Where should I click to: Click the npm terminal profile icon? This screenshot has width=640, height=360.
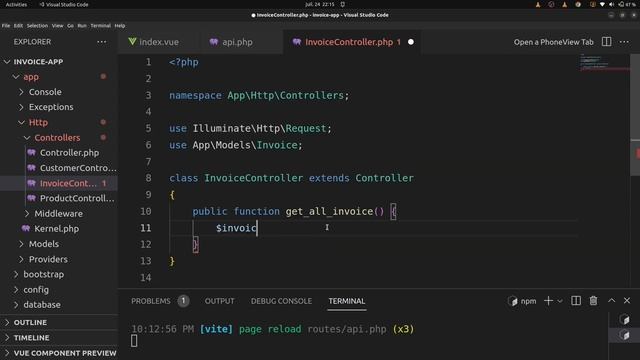pyautogui.click(x=513, y=301)
